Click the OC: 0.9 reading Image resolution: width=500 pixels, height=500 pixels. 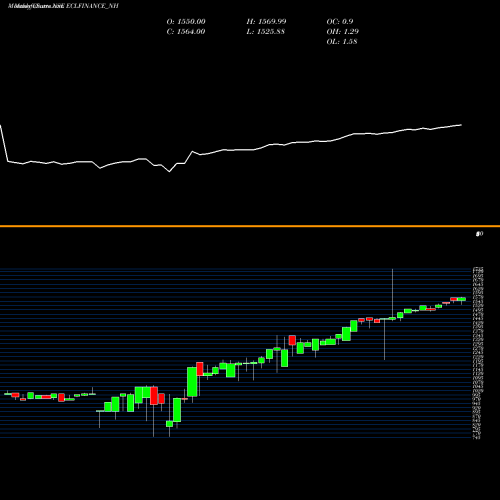340,21
